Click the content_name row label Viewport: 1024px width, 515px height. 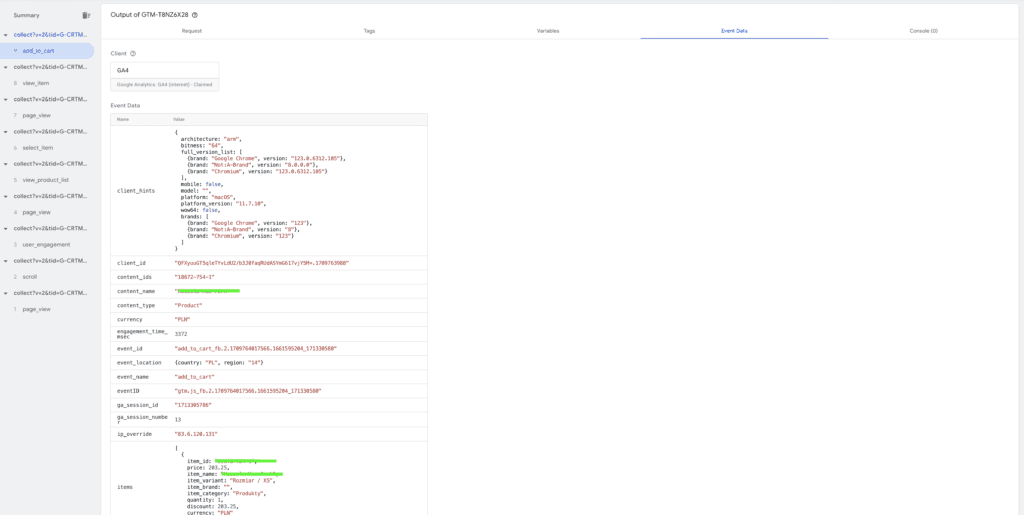[134, 291]
